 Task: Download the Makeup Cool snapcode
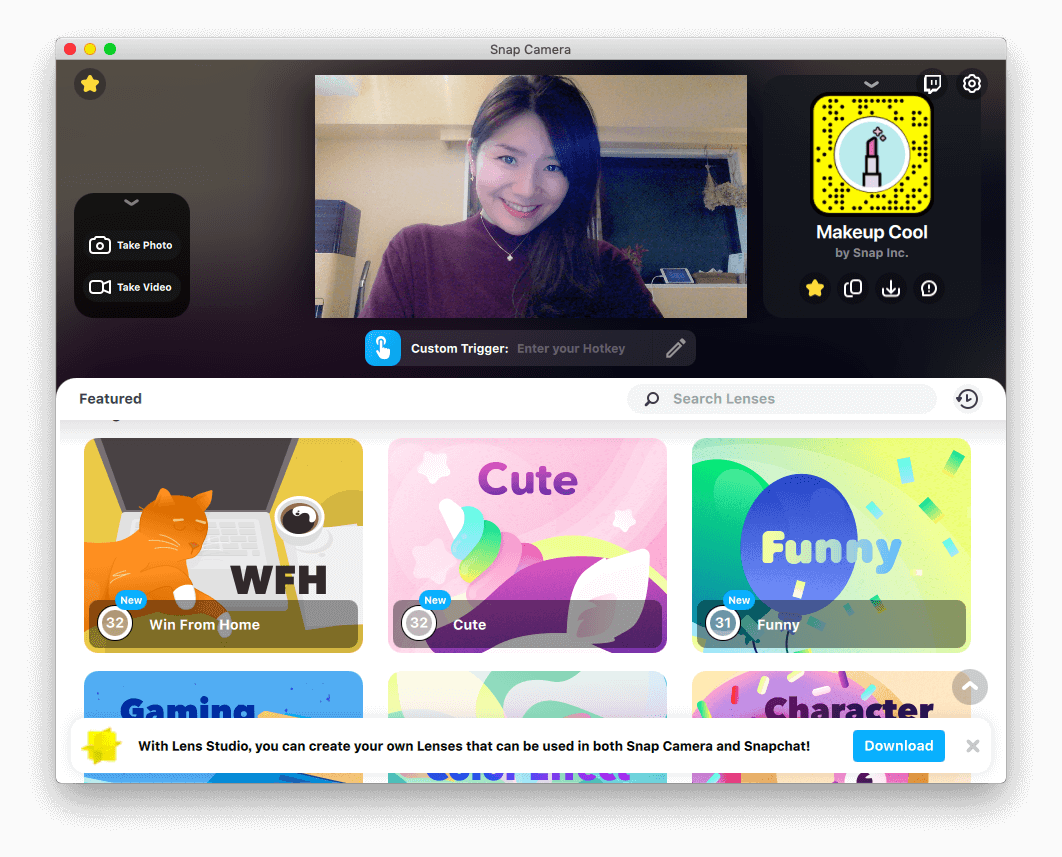[x=891, y=289]
